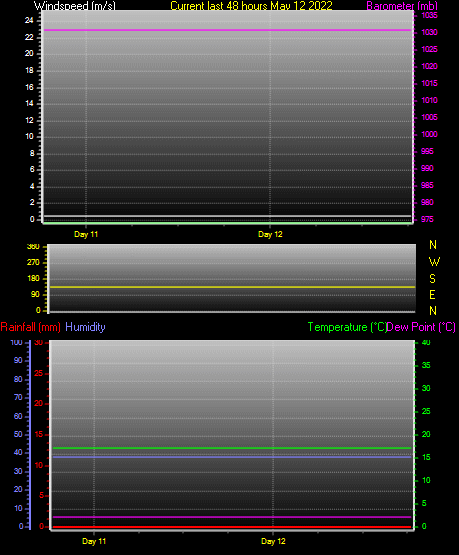Click the Day 12 label under the wind graph
Viewport: 459px width, 555px height.
pos(270,234)
